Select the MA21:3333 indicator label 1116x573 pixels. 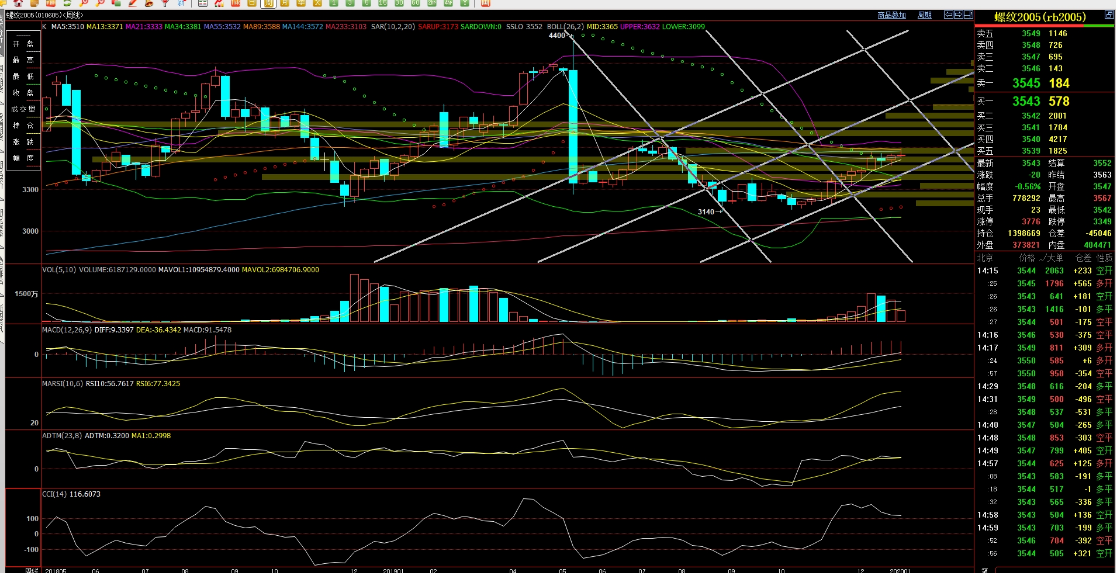tap(144, 26)
